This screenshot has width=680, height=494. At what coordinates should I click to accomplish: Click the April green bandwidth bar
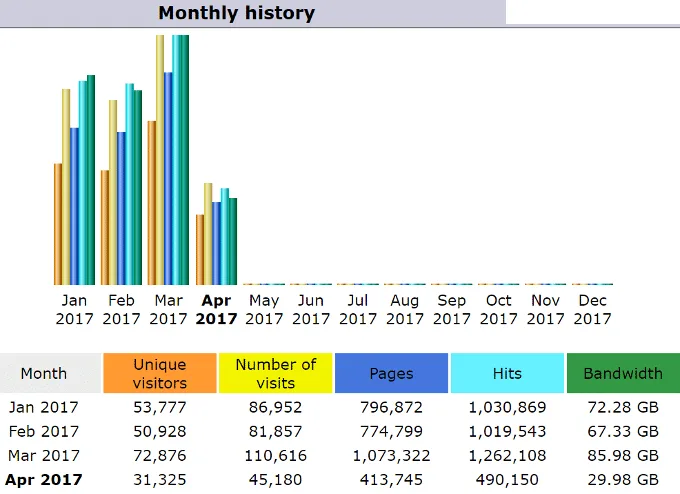233,242
